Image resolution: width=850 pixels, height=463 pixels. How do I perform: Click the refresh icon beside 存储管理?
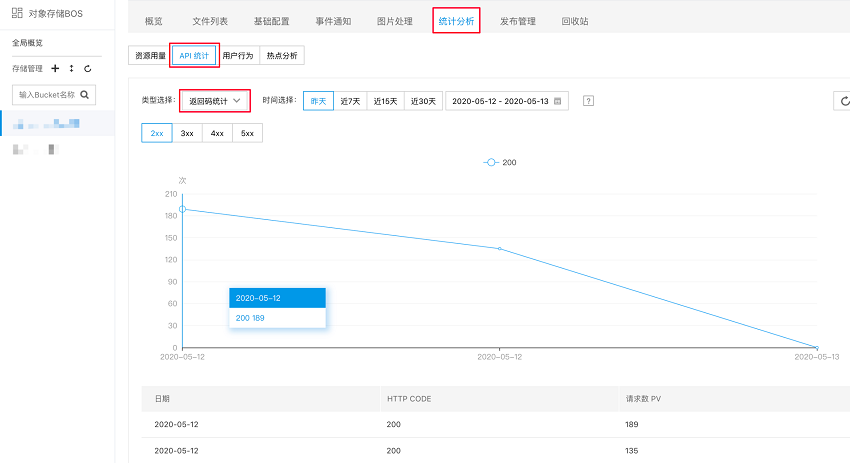(x=88, y=69)
